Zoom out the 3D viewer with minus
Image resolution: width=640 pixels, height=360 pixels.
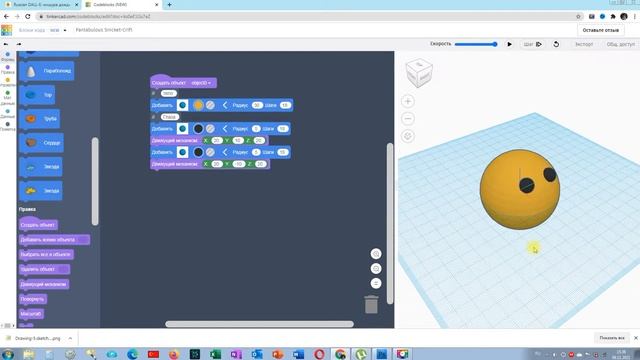click(408, 119)
